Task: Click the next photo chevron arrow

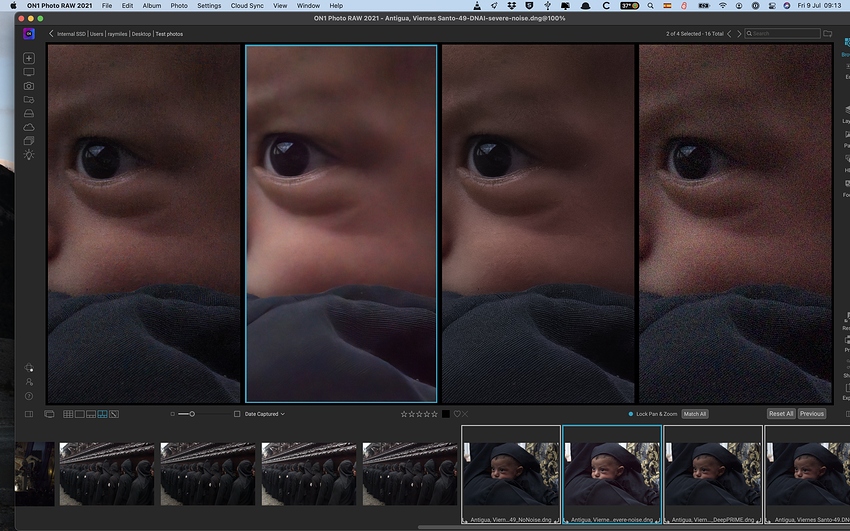Action: click(x=740, y=34)
